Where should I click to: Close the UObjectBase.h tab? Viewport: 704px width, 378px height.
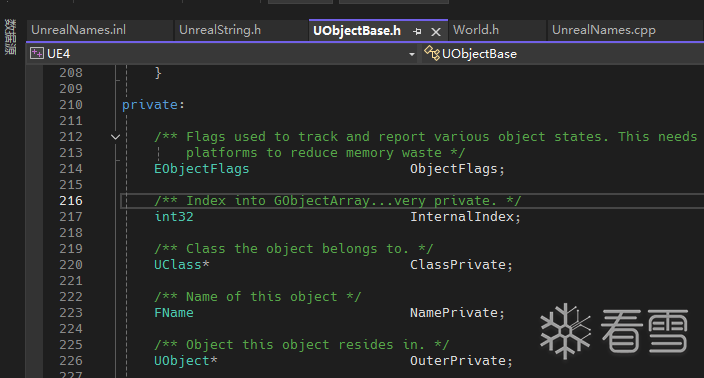coord(436,32)
